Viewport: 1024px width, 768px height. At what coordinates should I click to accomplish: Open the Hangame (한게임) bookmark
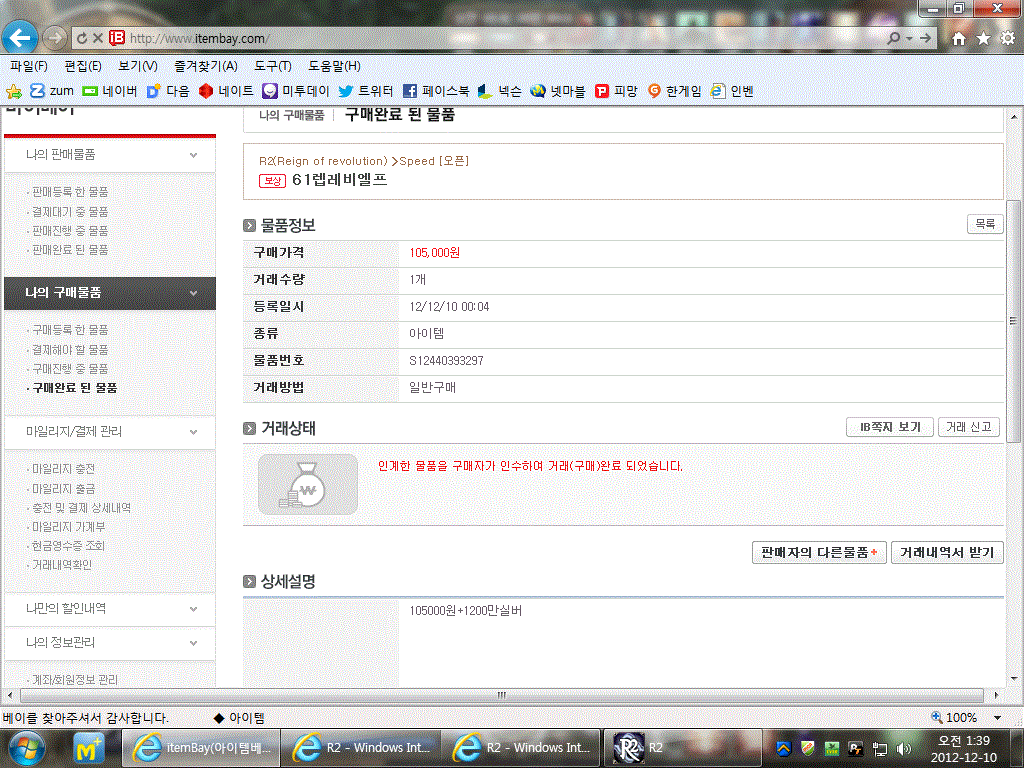click(675, 91)
